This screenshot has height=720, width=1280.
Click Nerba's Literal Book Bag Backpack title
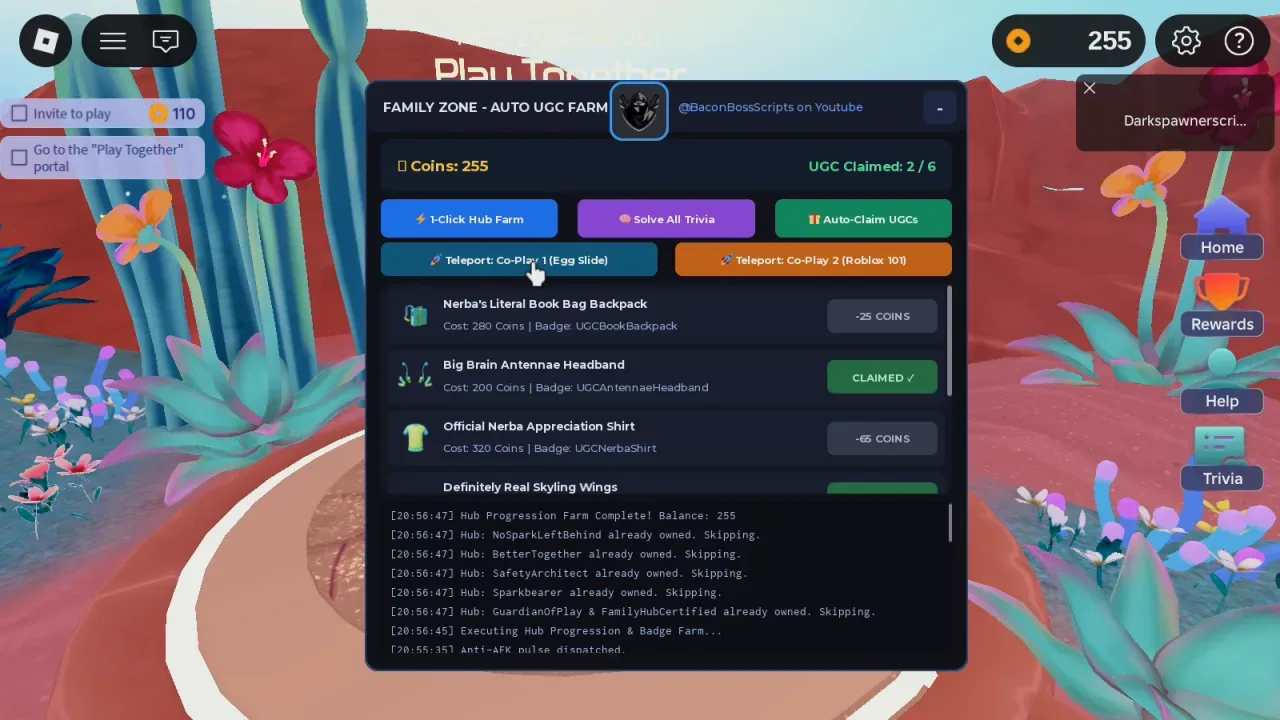pos(545,304)
